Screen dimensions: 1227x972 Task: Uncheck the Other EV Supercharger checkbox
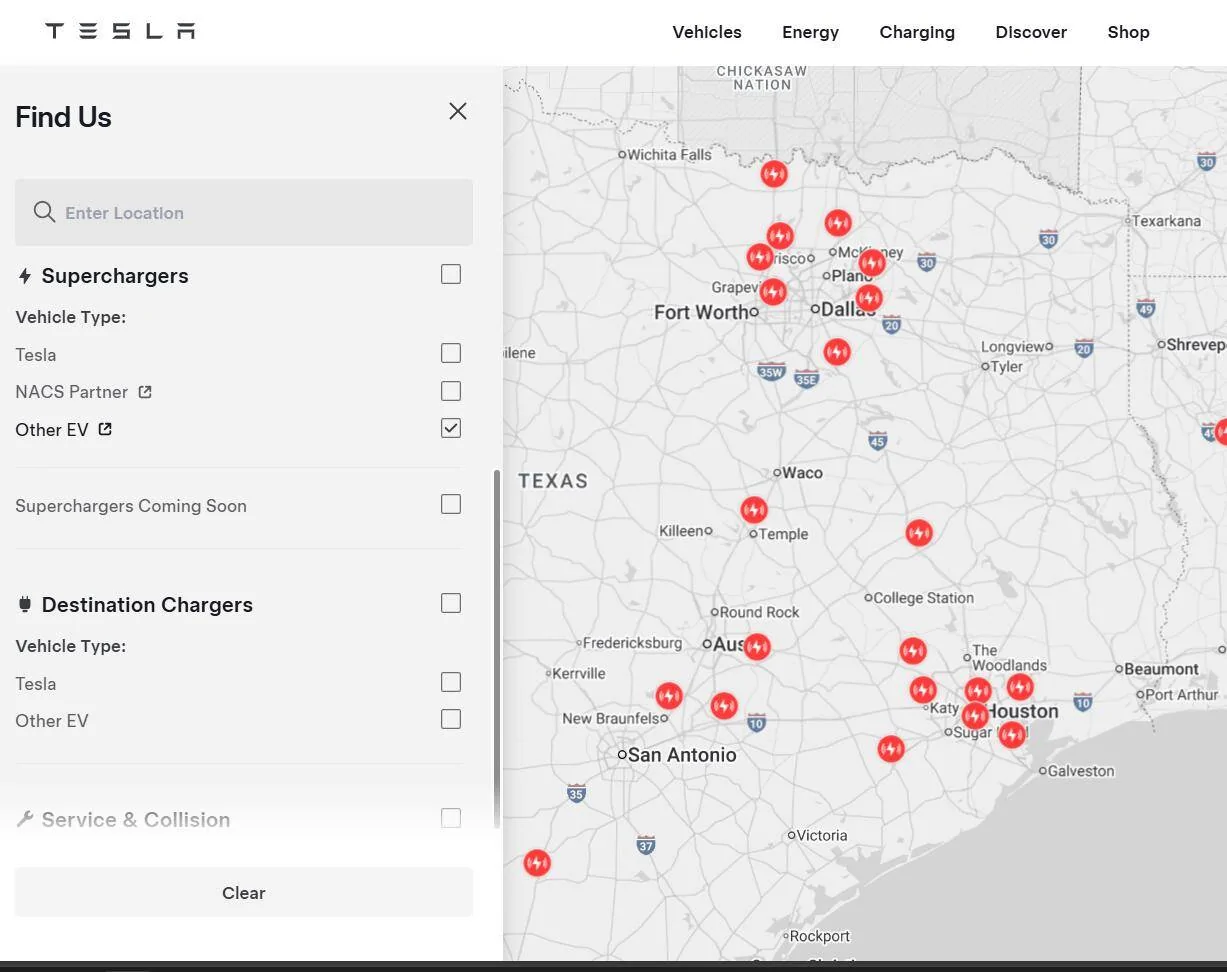(451, 428)
